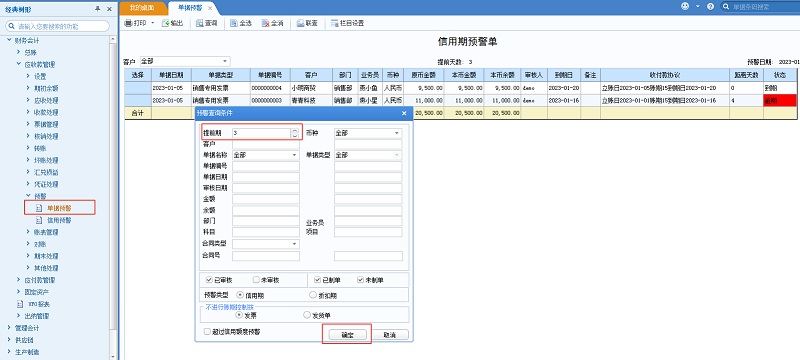Choose the 发货单 radio option

click(x=307, y=315)
